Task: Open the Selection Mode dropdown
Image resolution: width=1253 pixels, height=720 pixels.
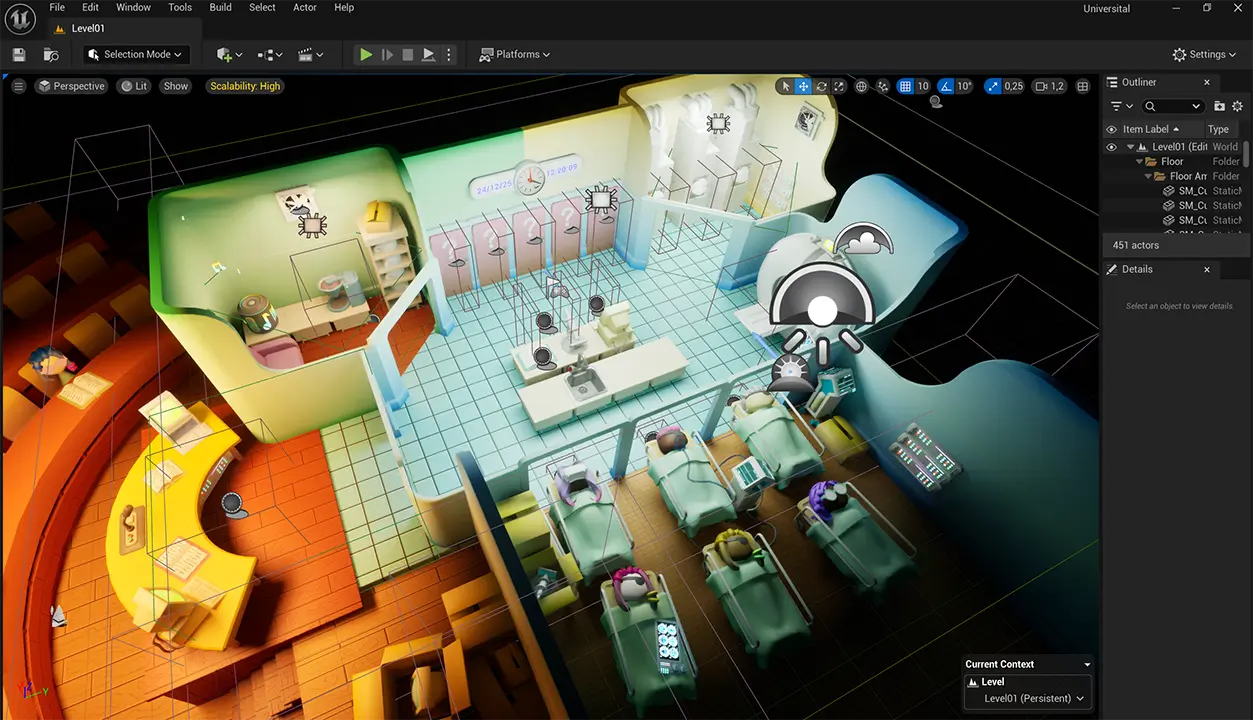Action: point(136,55)
